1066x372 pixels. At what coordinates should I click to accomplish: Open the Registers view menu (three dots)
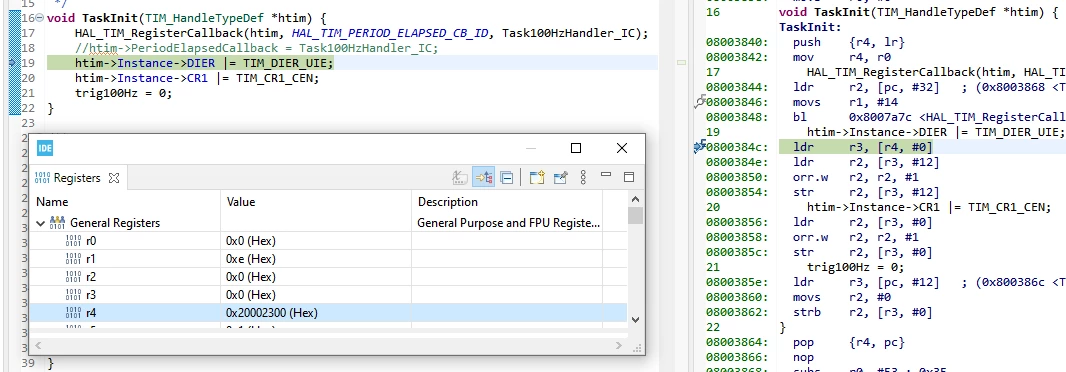pyautogui.click(x=583, y=177)
